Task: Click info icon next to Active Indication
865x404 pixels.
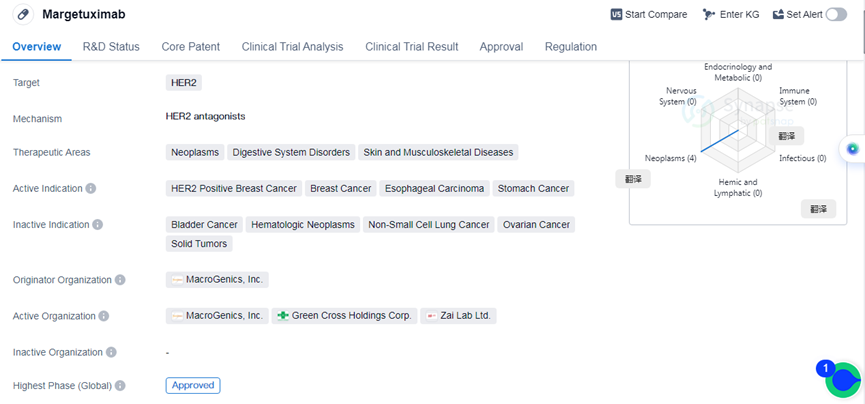Action: (x=91, y=188)
